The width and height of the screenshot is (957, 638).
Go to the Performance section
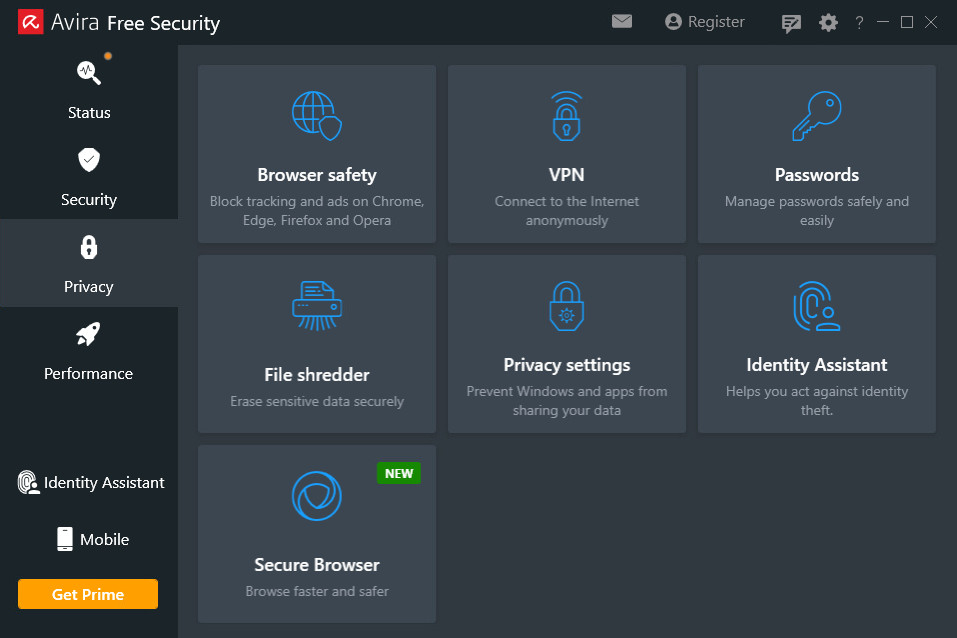coord(89,350)
